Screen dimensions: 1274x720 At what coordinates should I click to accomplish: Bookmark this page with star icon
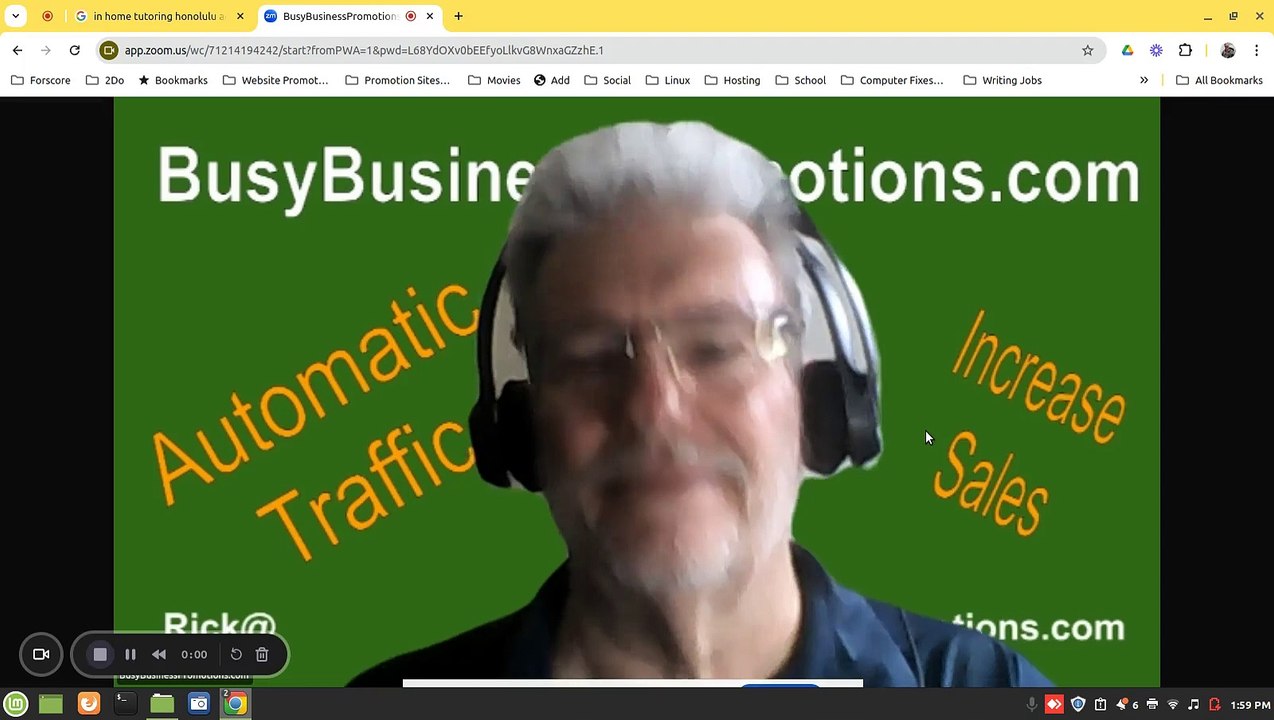pos(1087,50)
